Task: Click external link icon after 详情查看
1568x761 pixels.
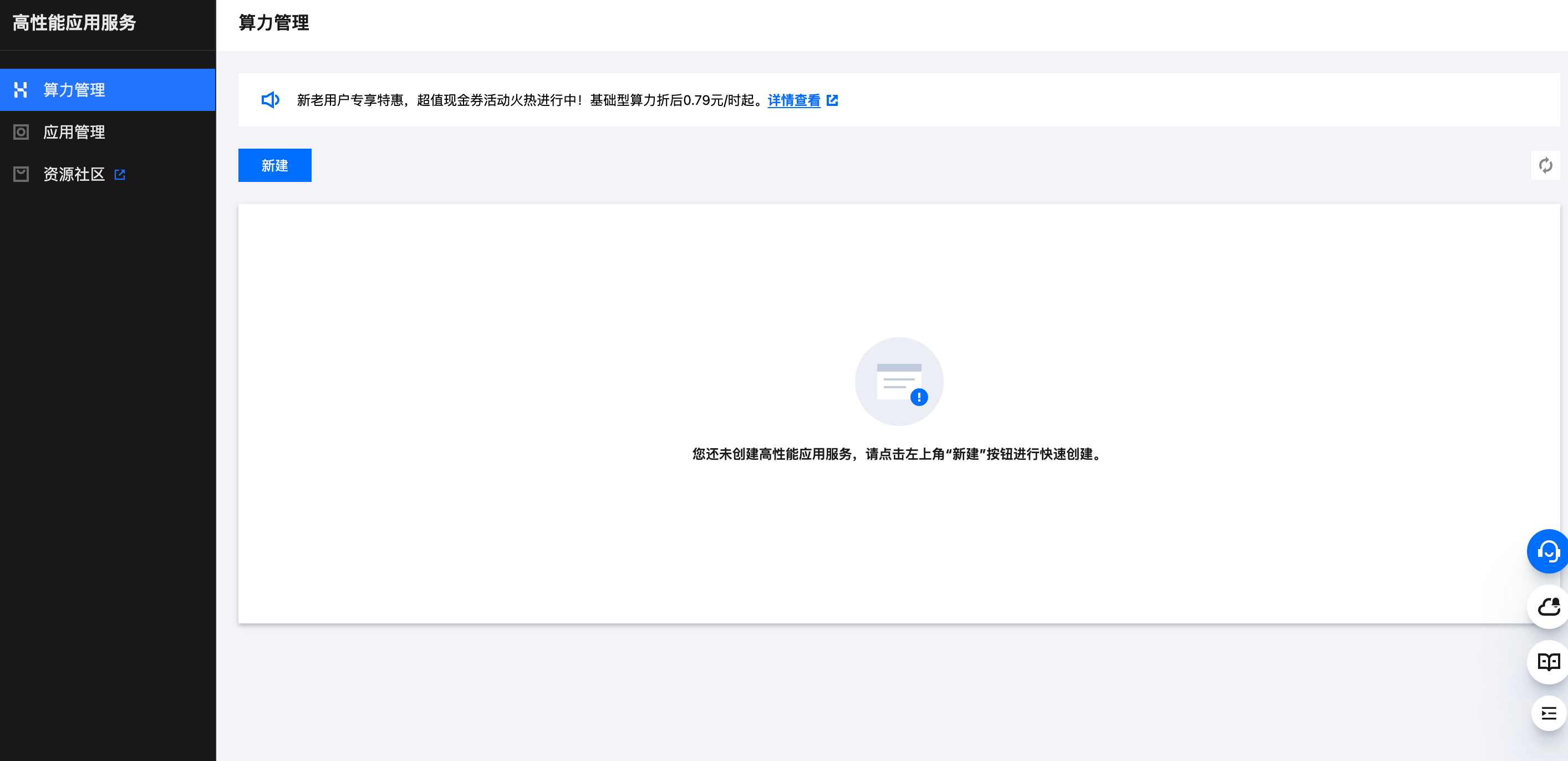Action: (x=832, y=100)
